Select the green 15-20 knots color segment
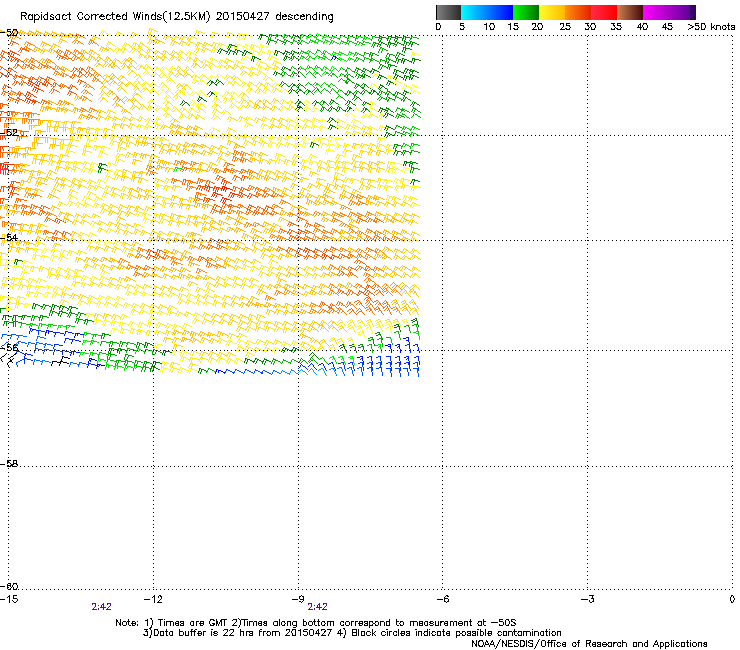Viewport: 740px width, 650px height. click(x=526, y=12)
